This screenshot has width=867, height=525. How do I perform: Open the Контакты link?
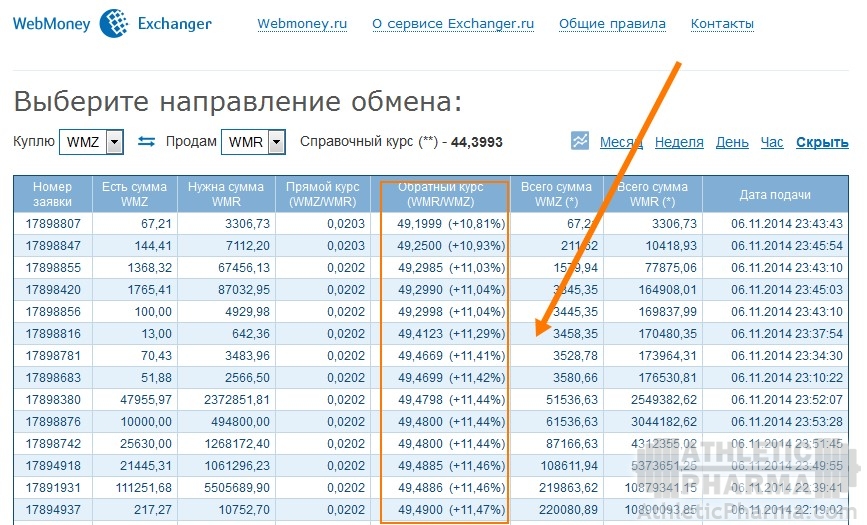[x=722, y=24]
